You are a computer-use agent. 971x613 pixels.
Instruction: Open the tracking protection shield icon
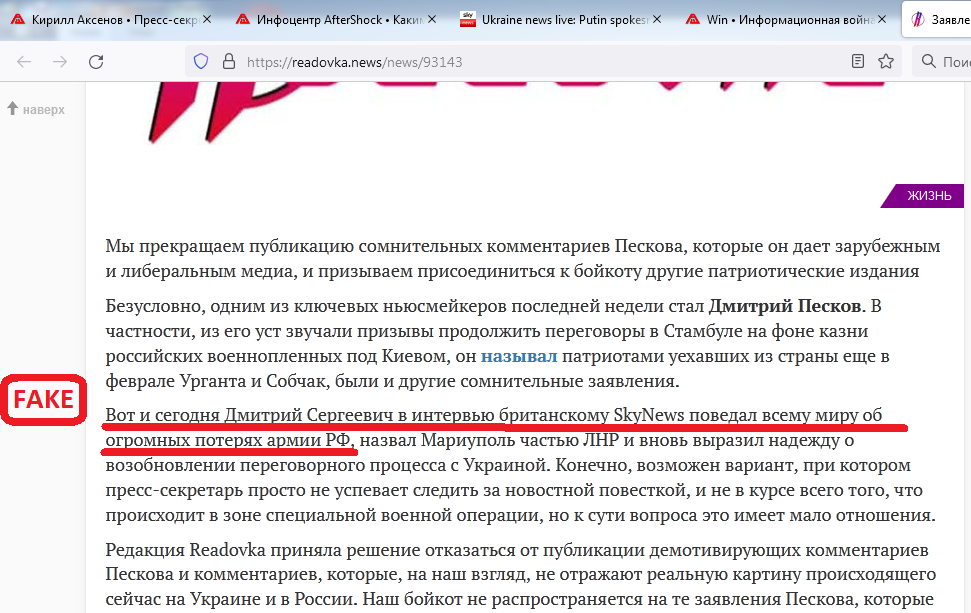coord(200,62)
